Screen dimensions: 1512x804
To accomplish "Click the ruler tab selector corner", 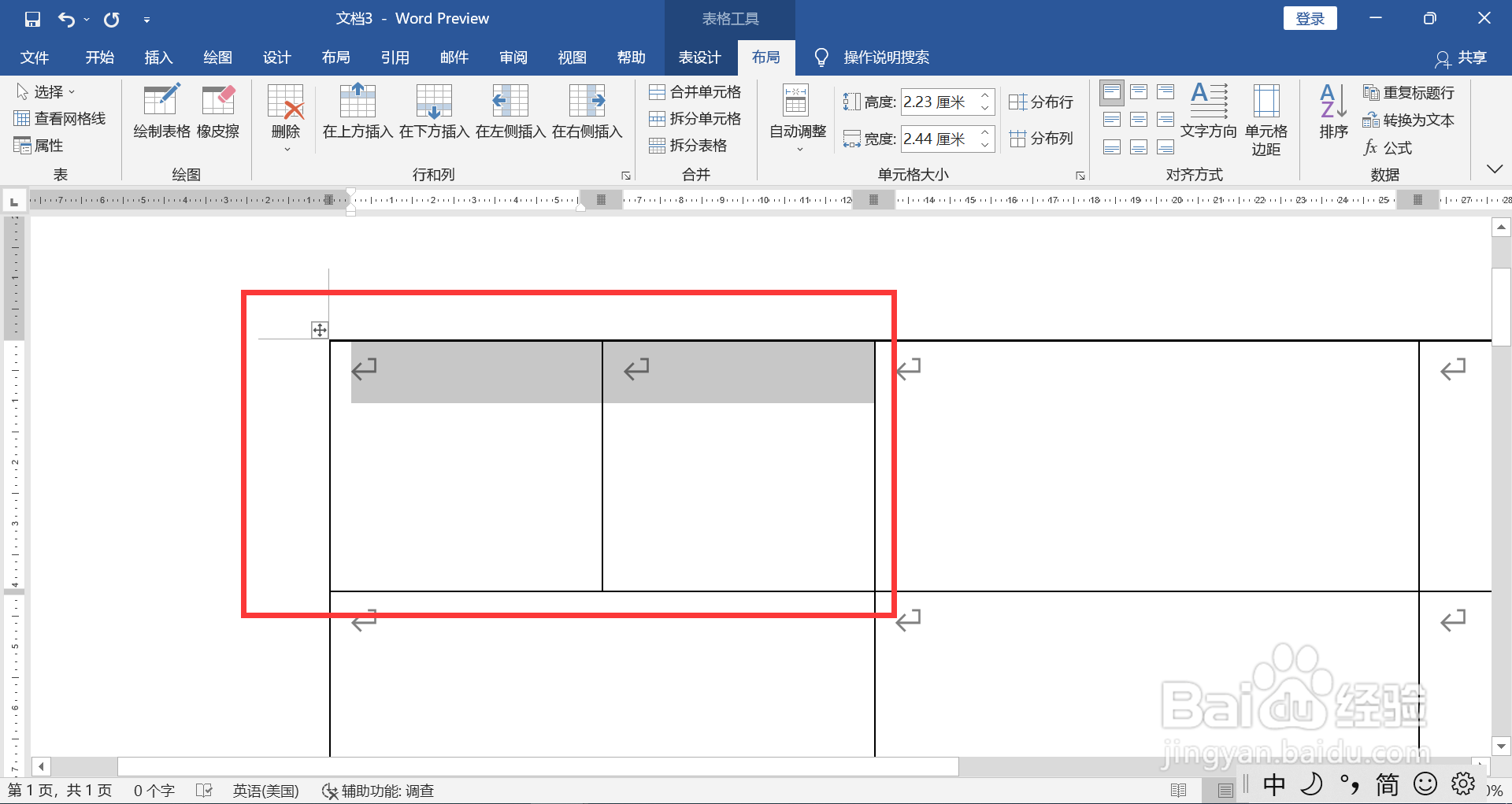I will coord(13,202).
